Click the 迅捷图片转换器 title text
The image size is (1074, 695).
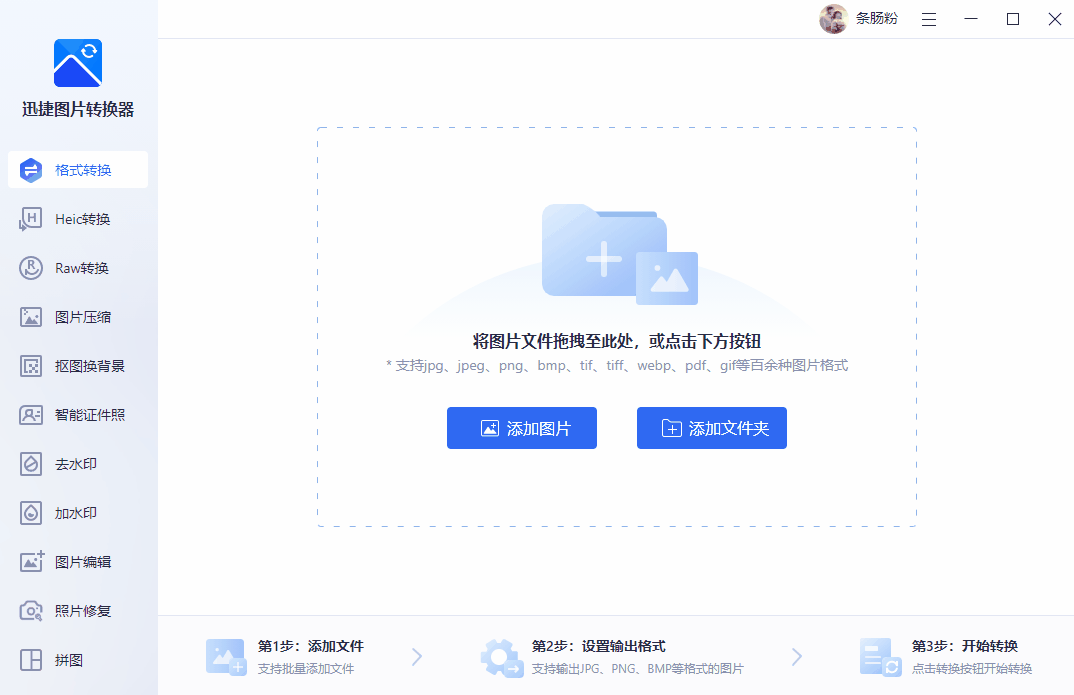78,110
